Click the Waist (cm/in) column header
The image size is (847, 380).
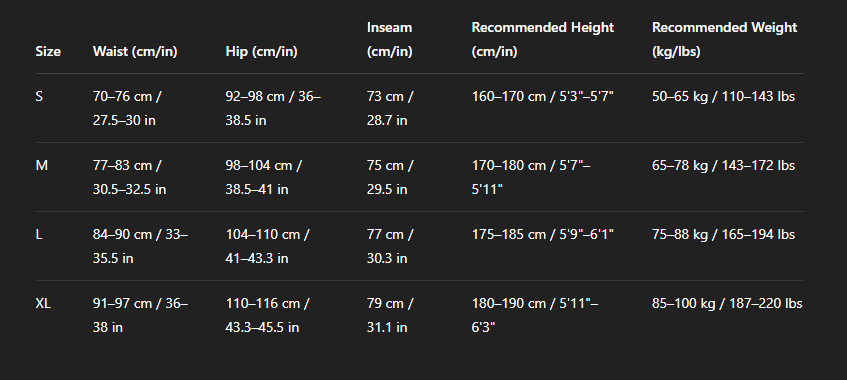click(x=135, y=51)
